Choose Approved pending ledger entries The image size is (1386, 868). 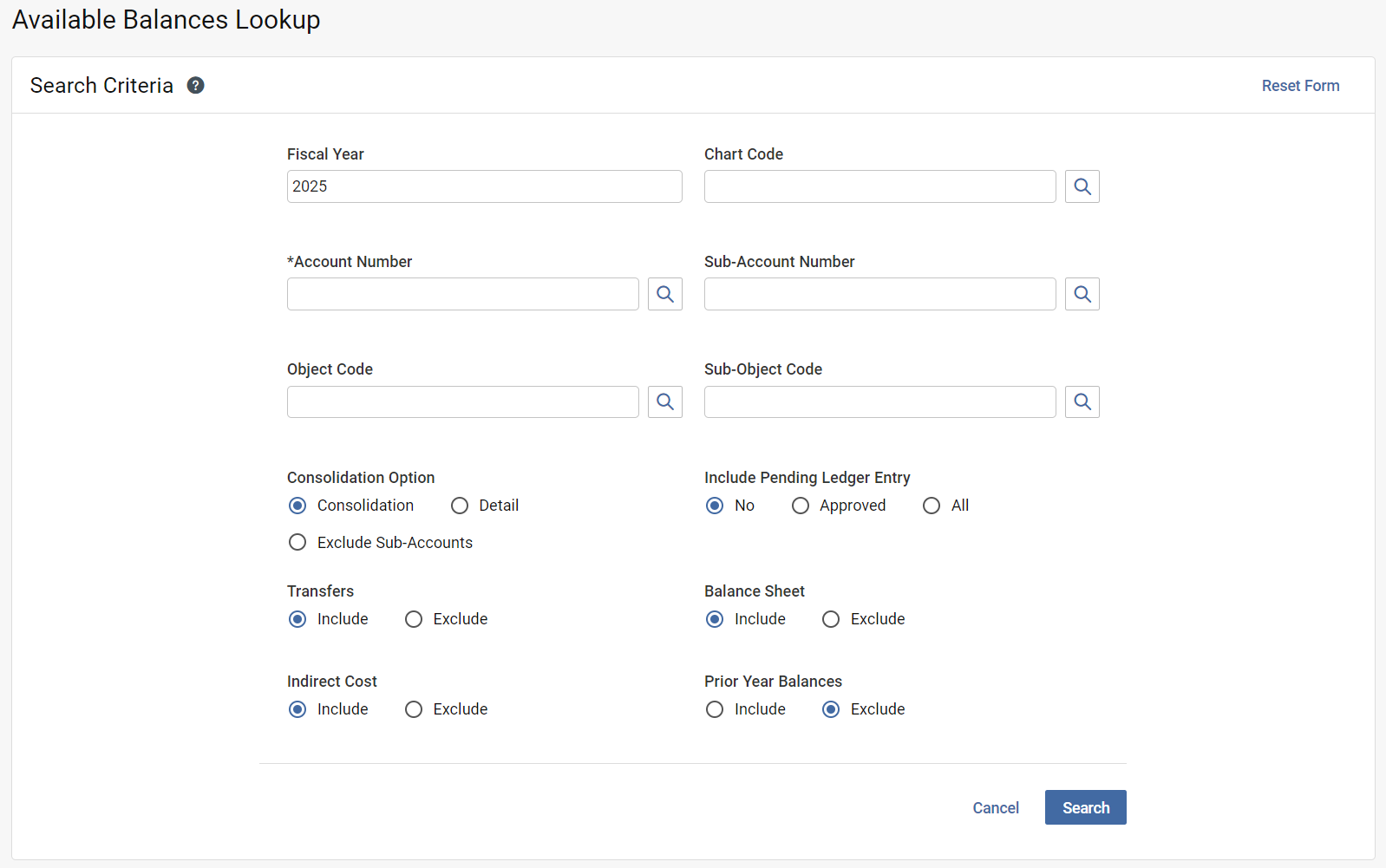[801, 506]
